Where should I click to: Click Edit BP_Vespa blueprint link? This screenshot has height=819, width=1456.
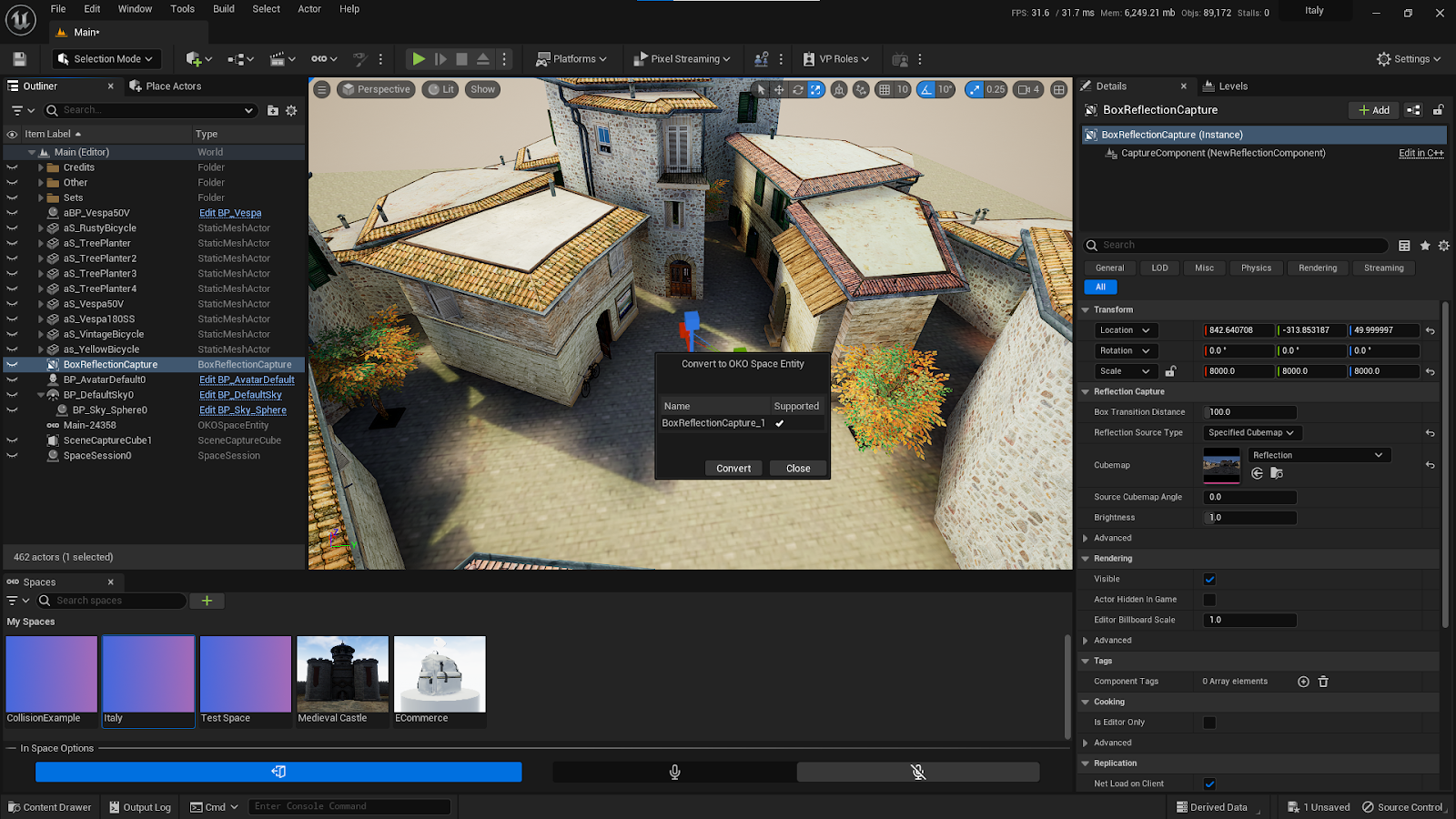coord(230,213)
